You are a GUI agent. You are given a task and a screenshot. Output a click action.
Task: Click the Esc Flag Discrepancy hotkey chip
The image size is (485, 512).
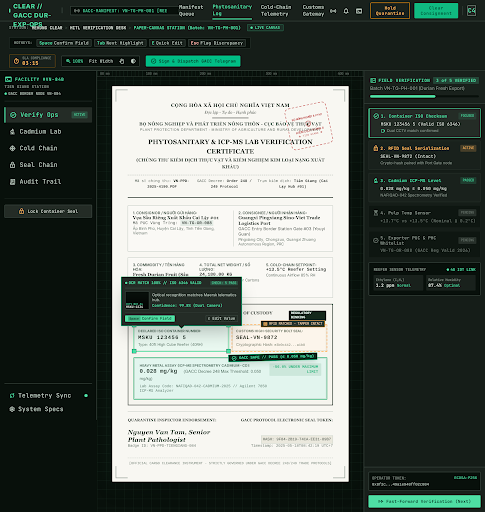[217, 43]
